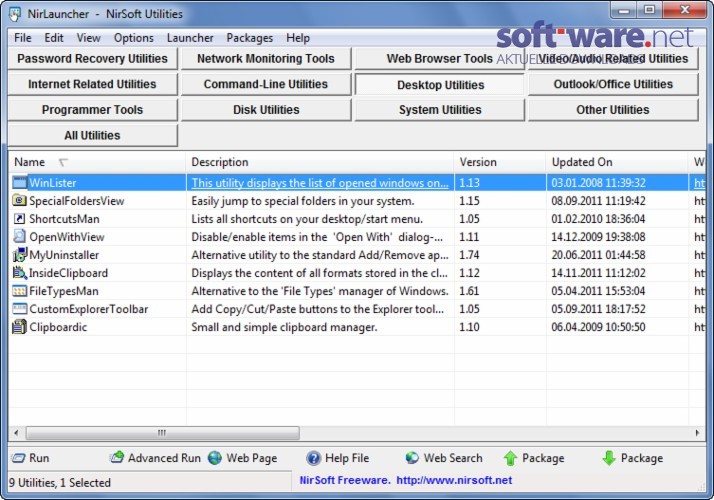Select the CustomExplorerToolbar name
The height and width of the screenshot is (500, 714).
pos(89,309)
